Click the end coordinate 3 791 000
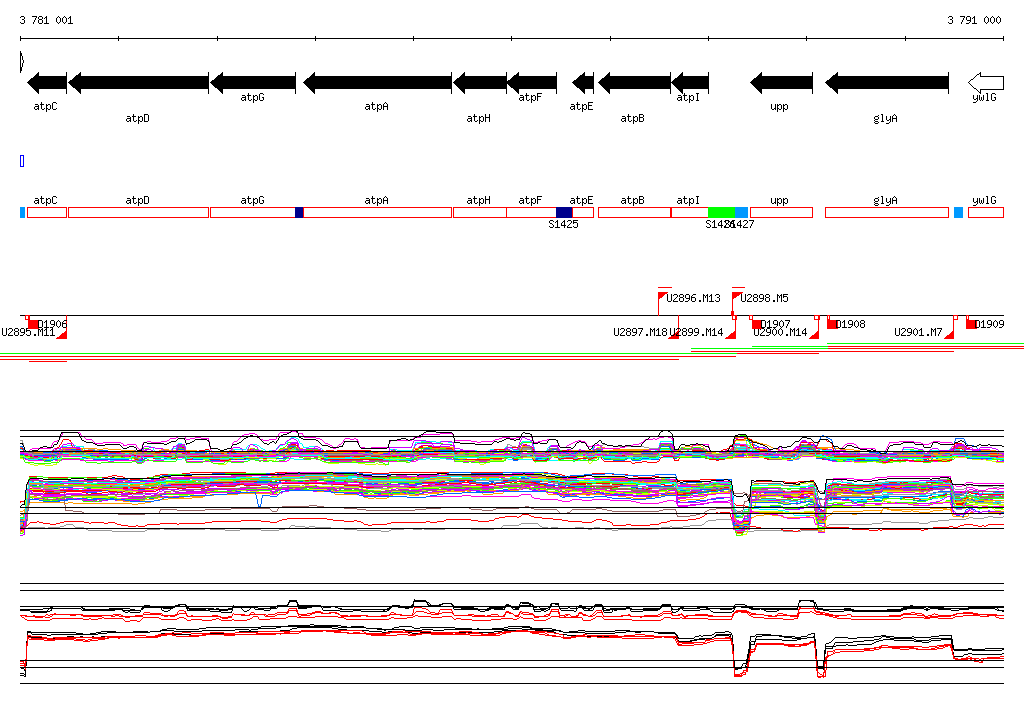Viewport: 1024px width, 714px height. pos(974,20)
